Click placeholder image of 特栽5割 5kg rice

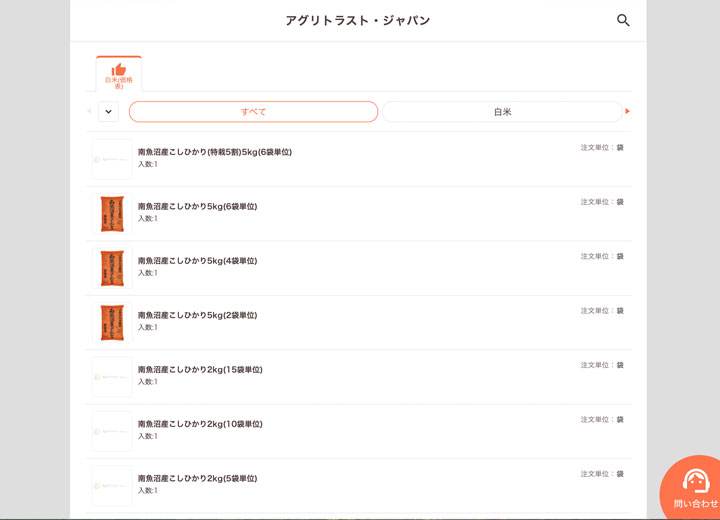point(112,159)
